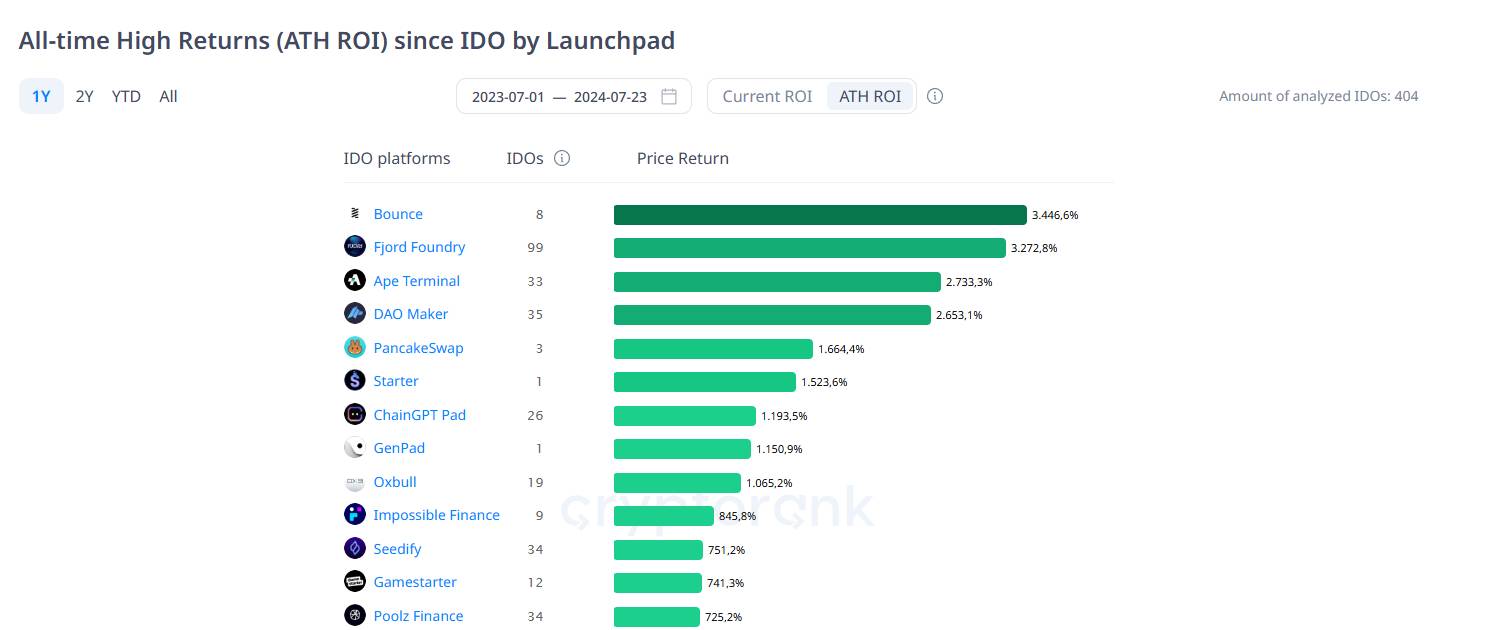Image resolution: width=1485 pixels, height=630 pixels.
Task: Switch to Current ROI view
Action: [767, 96]
